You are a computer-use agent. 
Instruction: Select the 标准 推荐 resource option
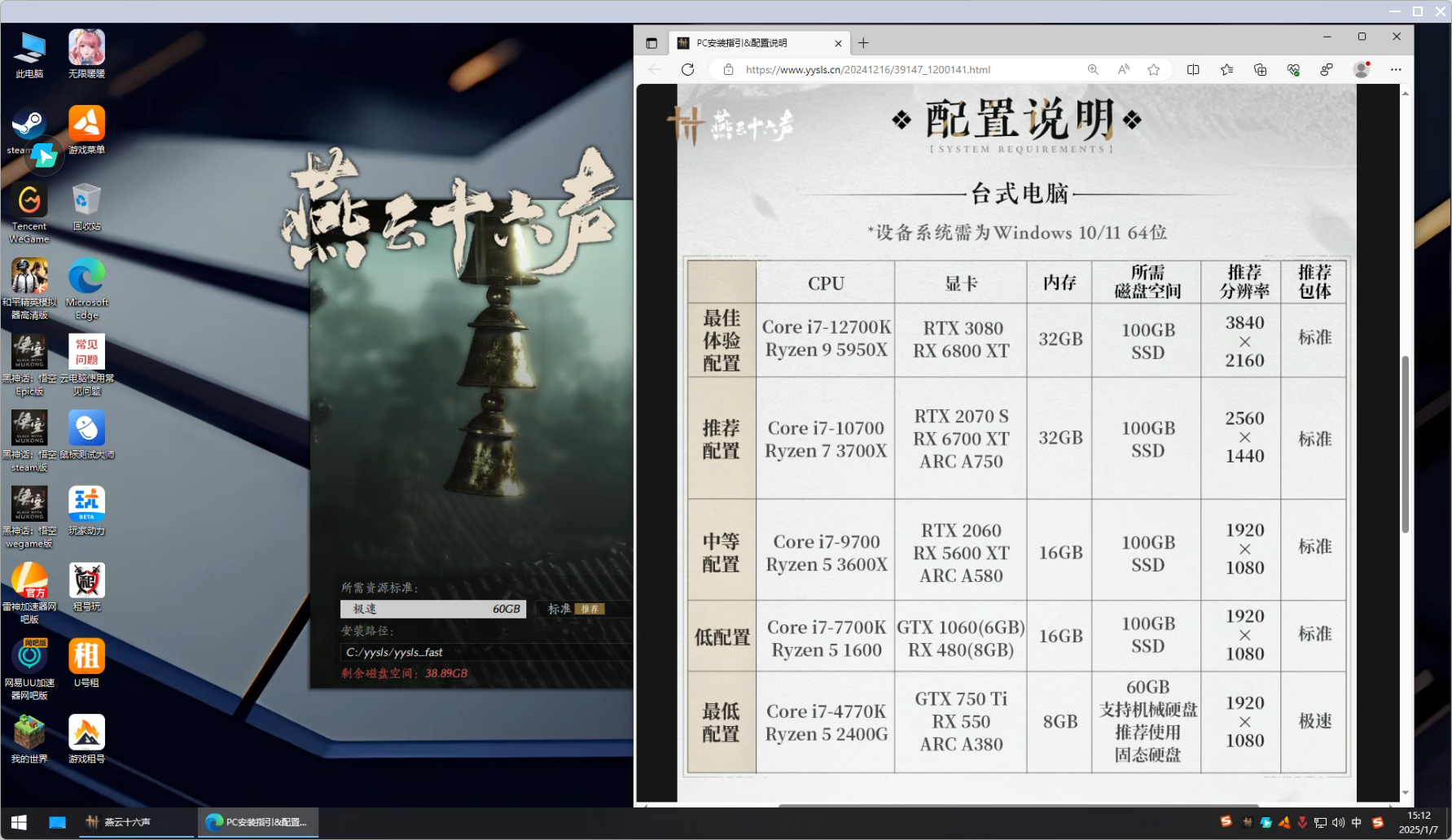coord(583,609)
